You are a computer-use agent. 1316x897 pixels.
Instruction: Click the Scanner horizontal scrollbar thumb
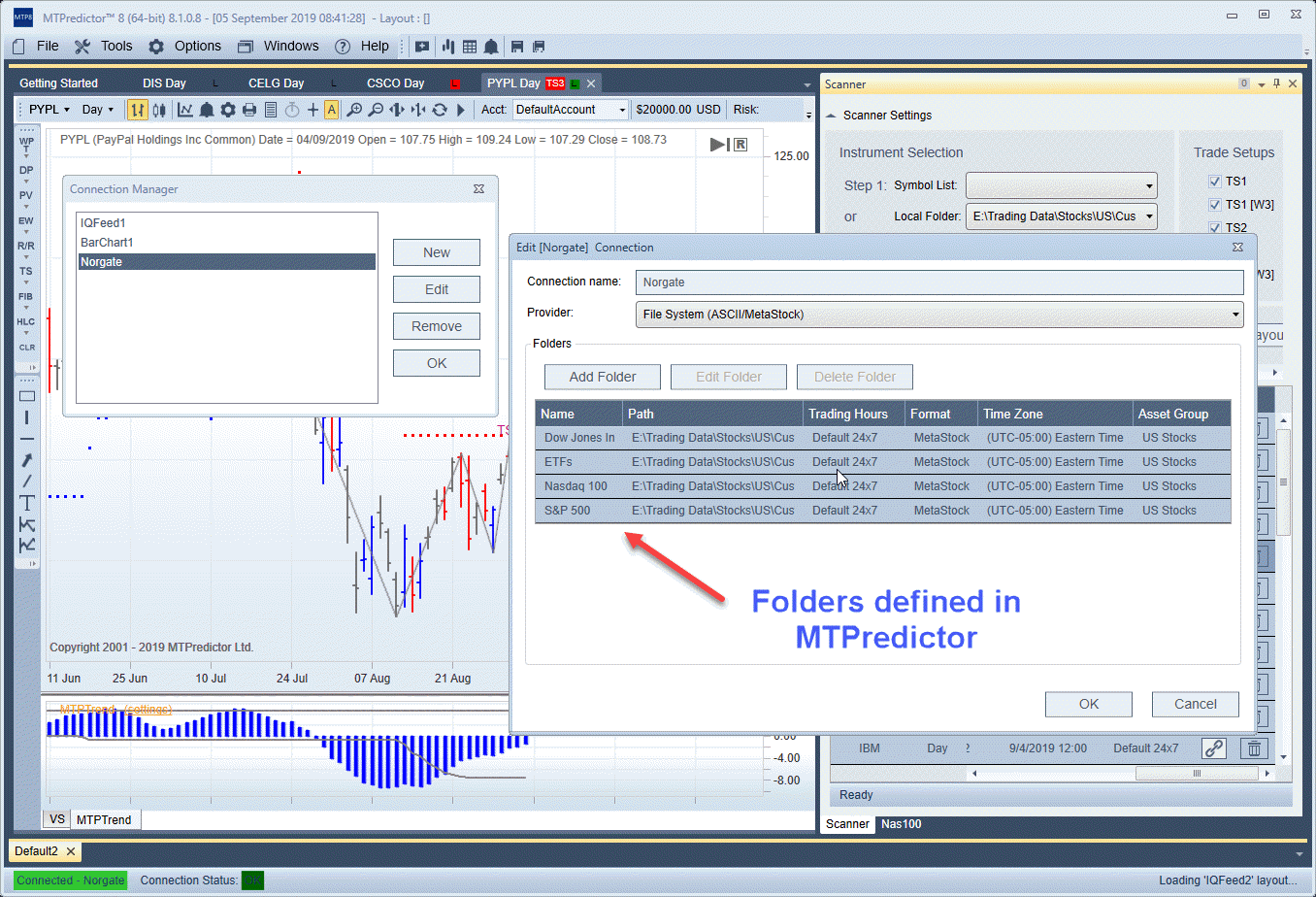click(x=1197, y=774)
